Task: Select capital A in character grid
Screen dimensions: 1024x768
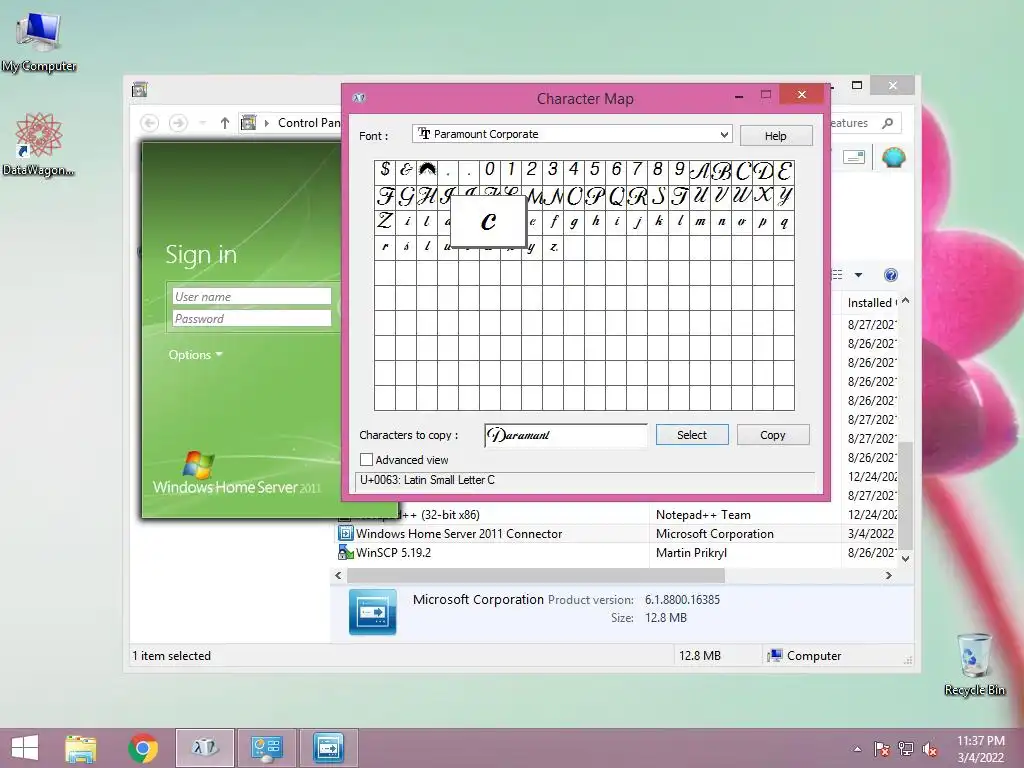Action: pyautogui.click(x=700, y=170)
